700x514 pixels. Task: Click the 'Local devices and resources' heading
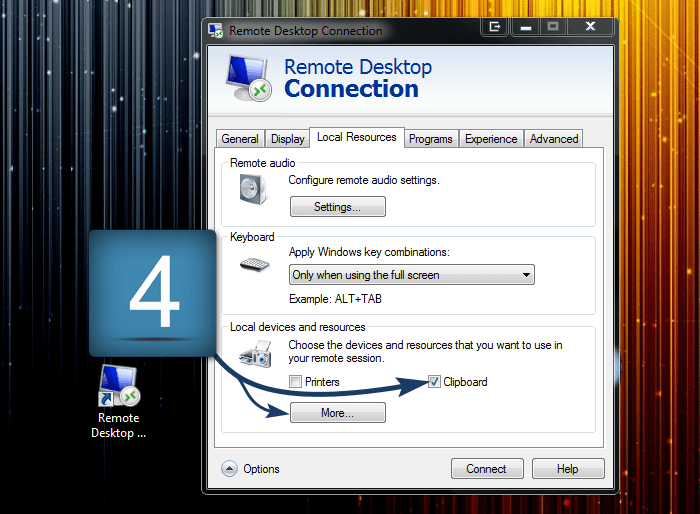coord(298,327)
